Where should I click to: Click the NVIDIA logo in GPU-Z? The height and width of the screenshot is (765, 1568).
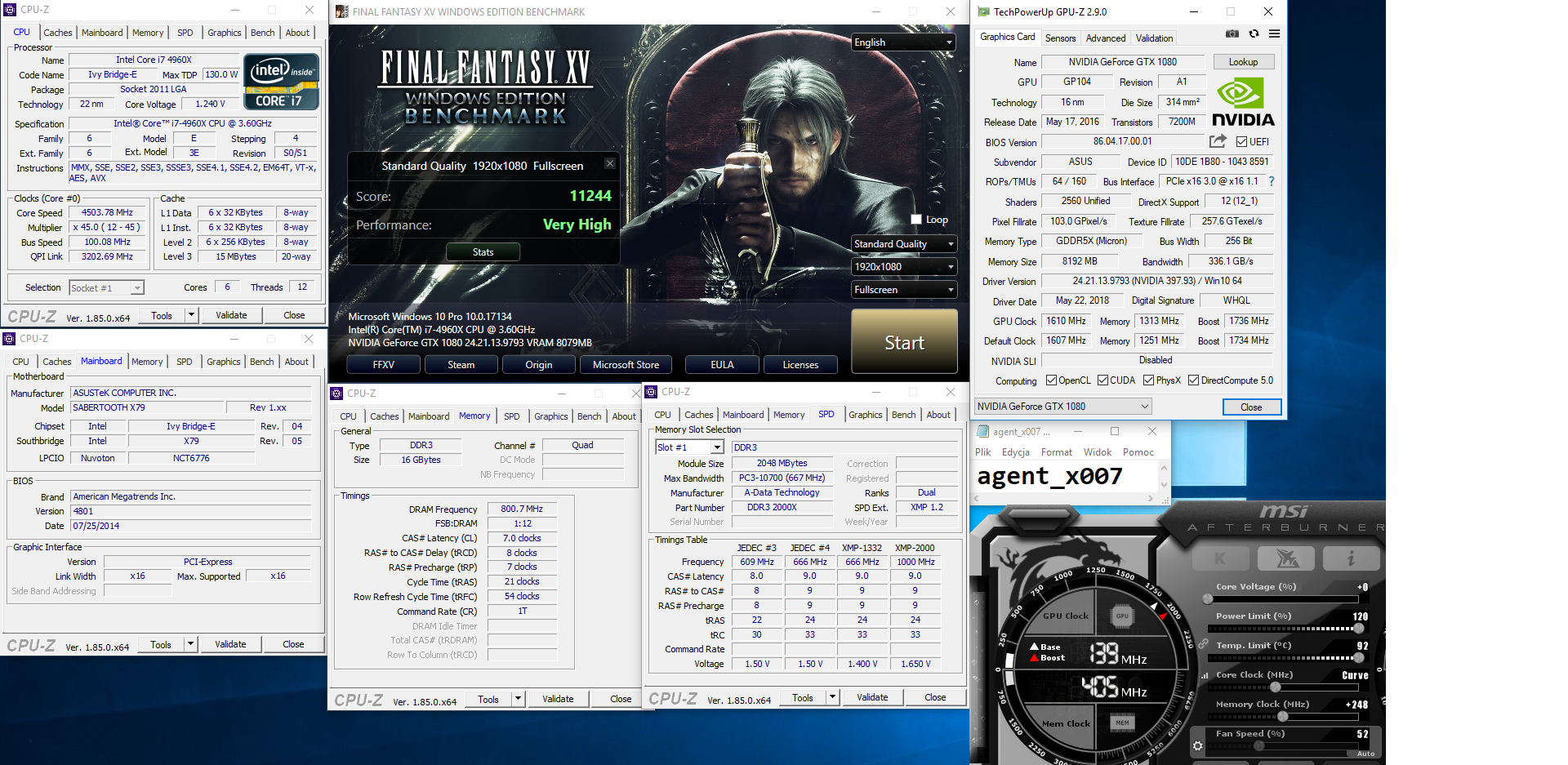click(x=1242, y=102)
